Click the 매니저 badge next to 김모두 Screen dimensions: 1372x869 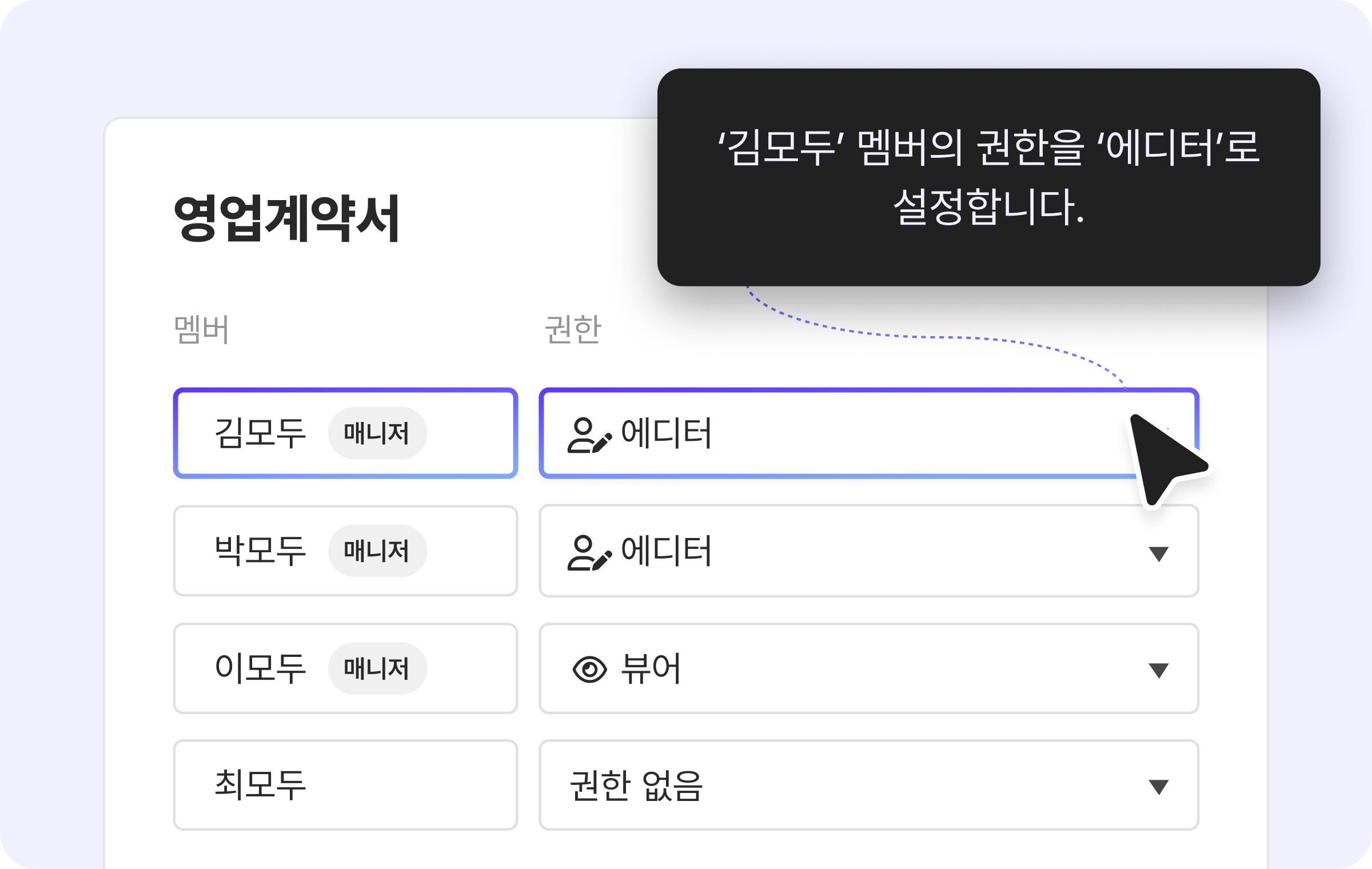point(377,433)
